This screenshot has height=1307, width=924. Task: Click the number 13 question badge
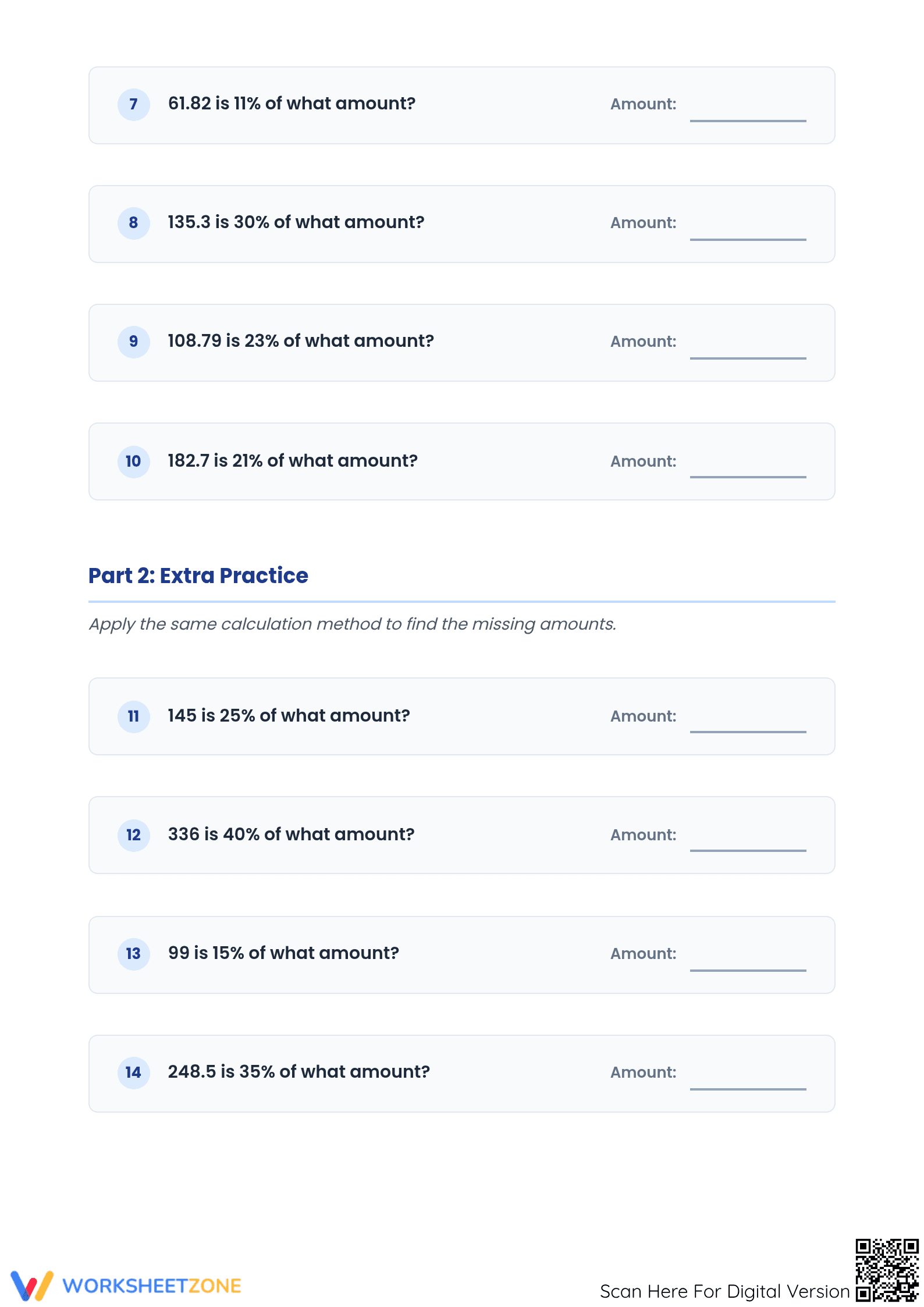point(133,954)
